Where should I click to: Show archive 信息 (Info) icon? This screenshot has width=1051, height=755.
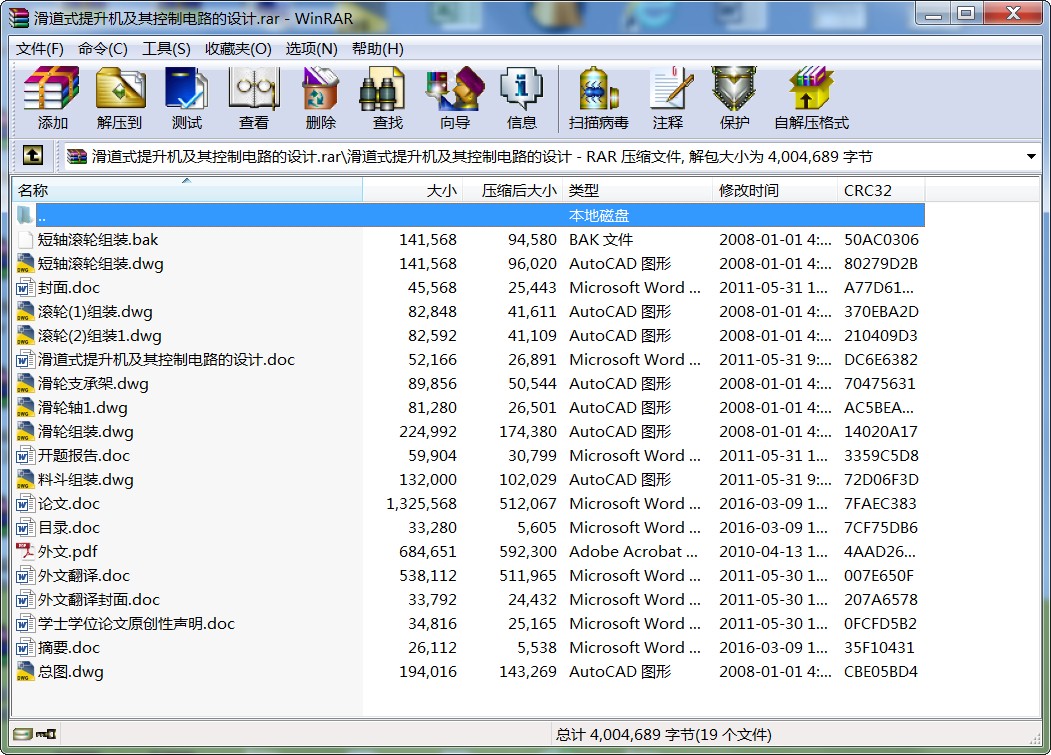coord(521,98)
